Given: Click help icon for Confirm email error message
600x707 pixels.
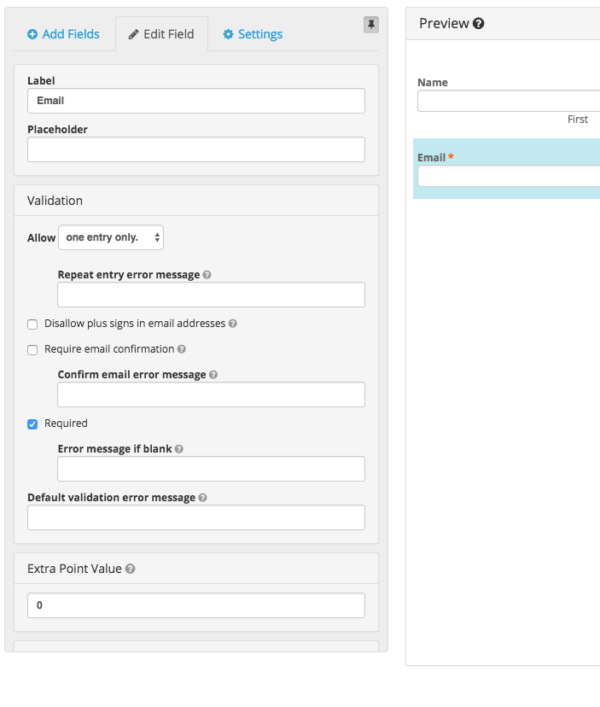Looking at the screenshot, I should pos(214,375).
